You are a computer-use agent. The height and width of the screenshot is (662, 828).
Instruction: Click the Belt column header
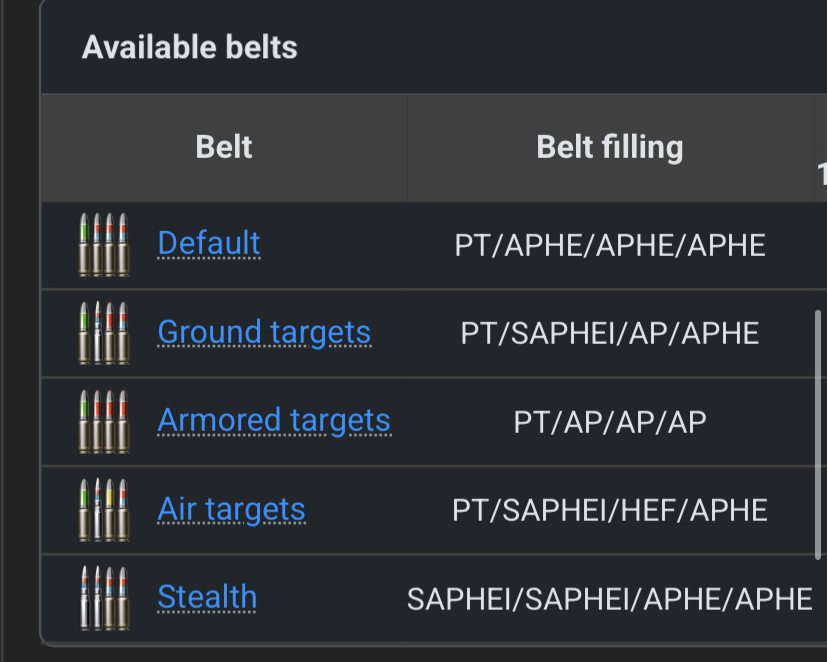(x=224, y=148)
